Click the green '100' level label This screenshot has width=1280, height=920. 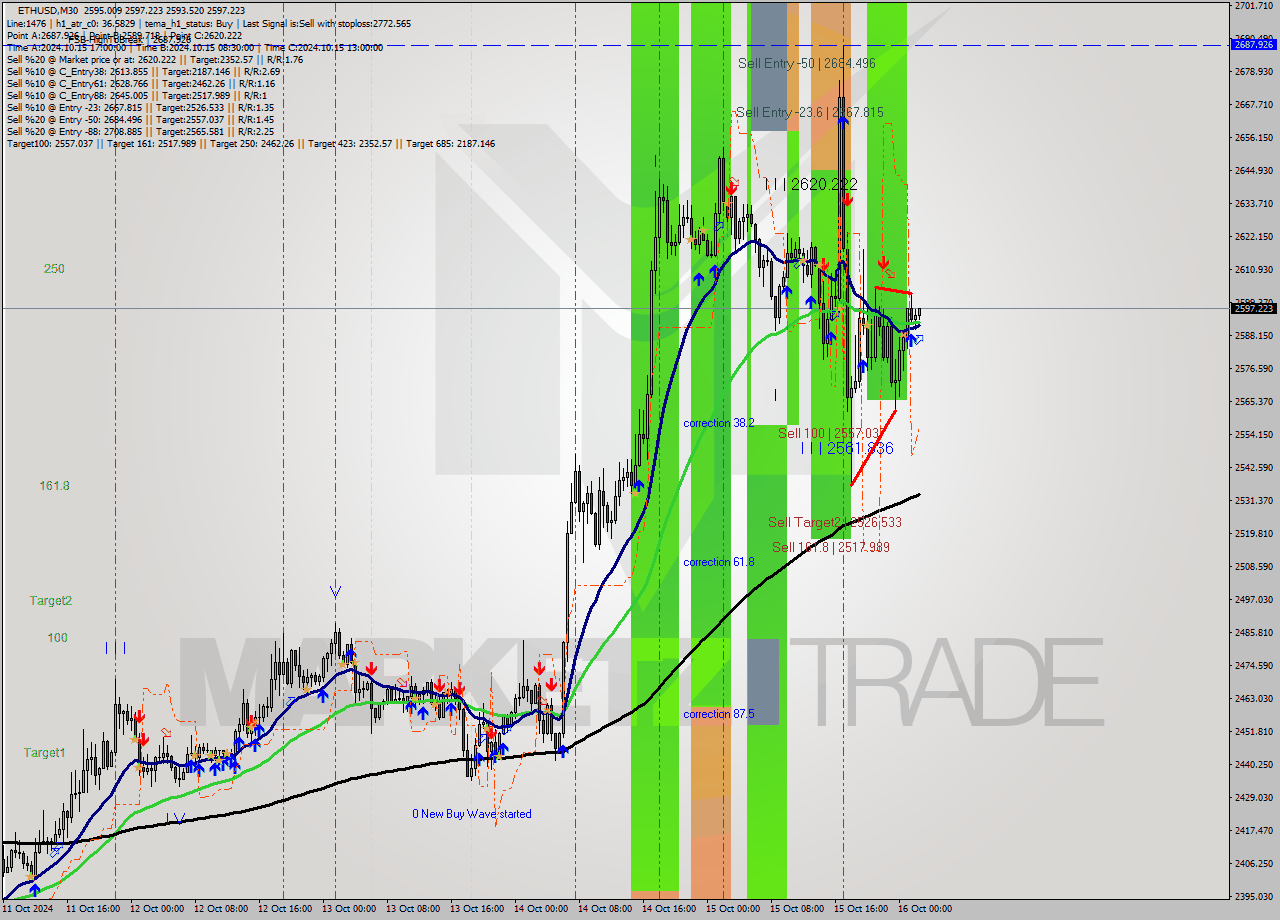(x=57, y=638)
